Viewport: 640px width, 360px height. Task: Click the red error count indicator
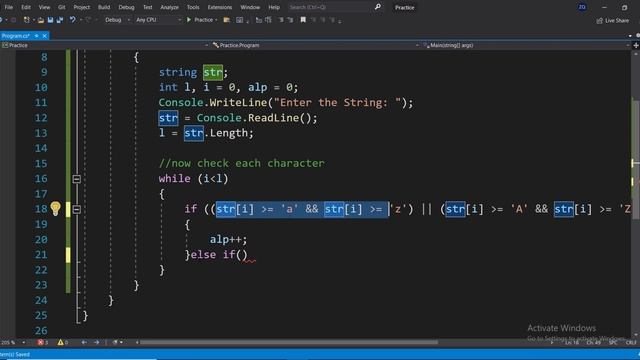[x=42, y=342]
